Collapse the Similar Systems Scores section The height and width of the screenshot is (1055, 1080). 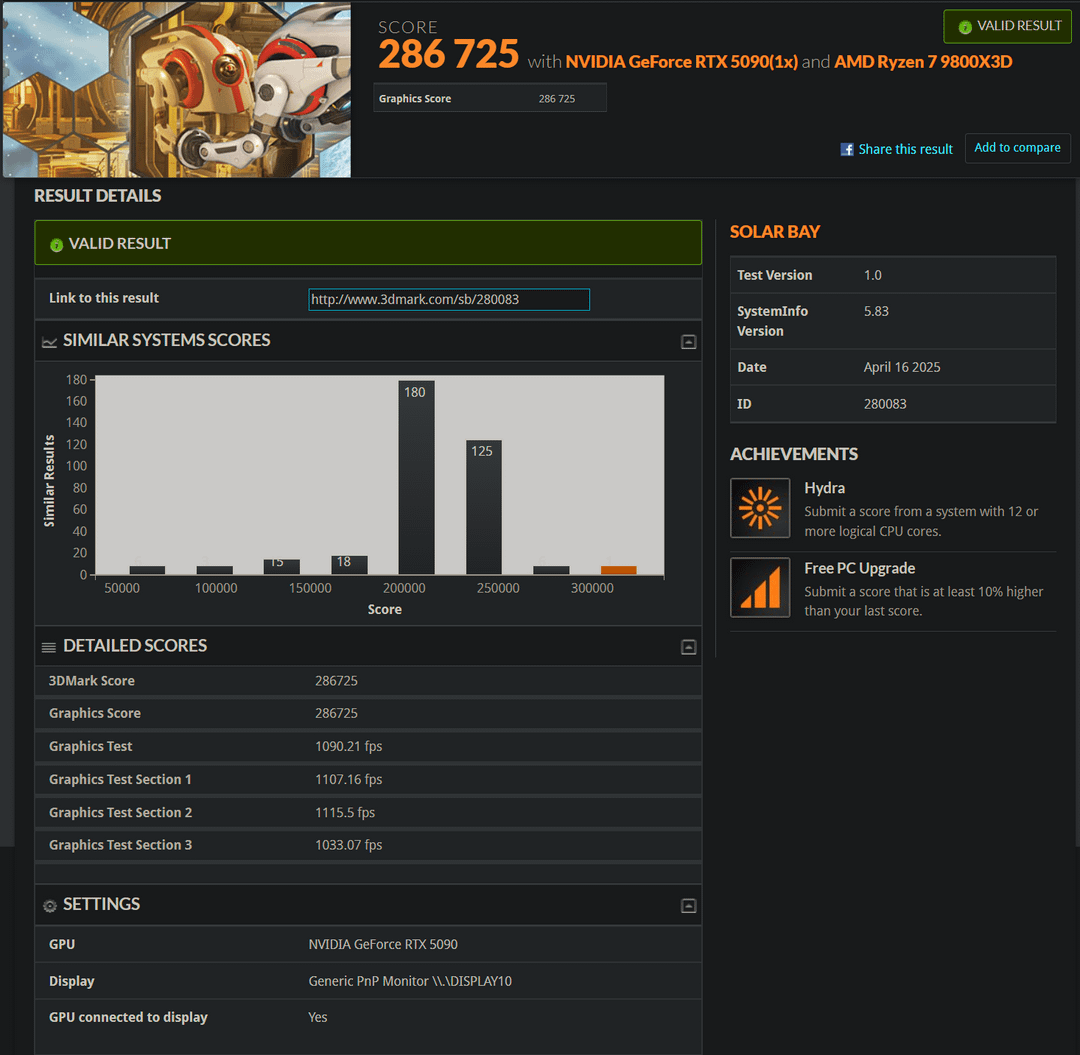688,342
